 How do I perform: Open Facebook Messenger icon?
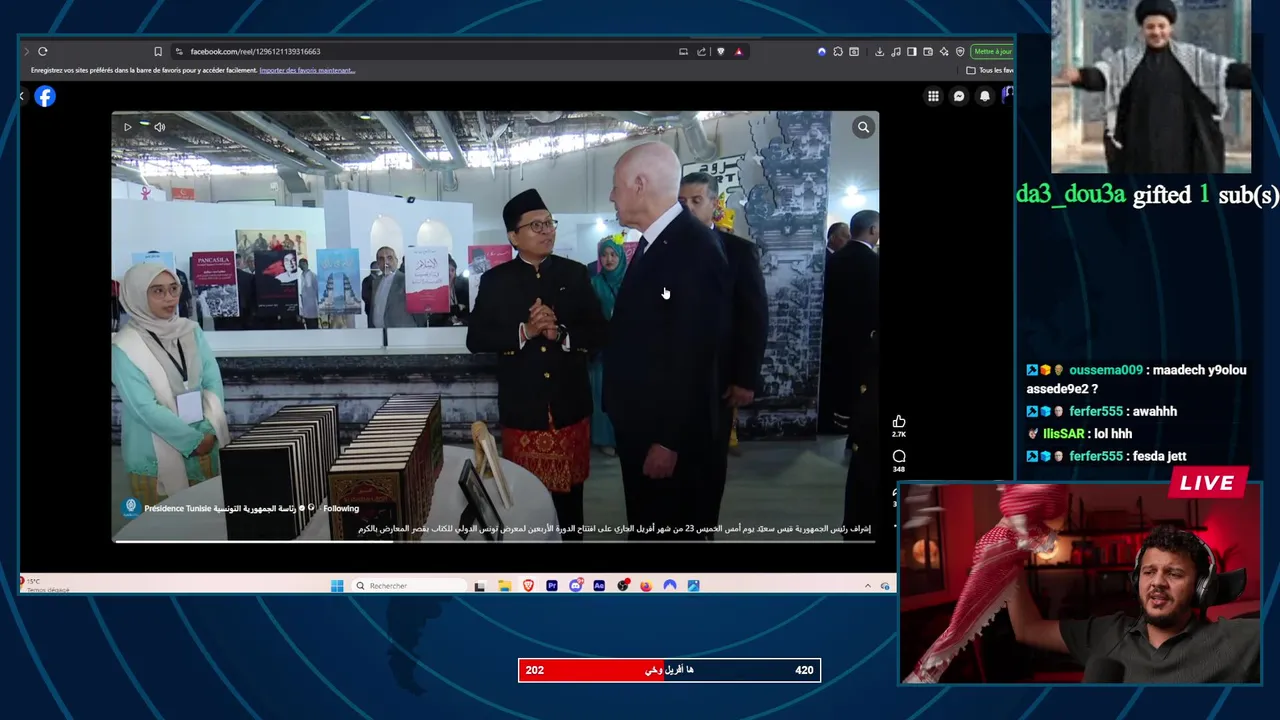[959, 96]
